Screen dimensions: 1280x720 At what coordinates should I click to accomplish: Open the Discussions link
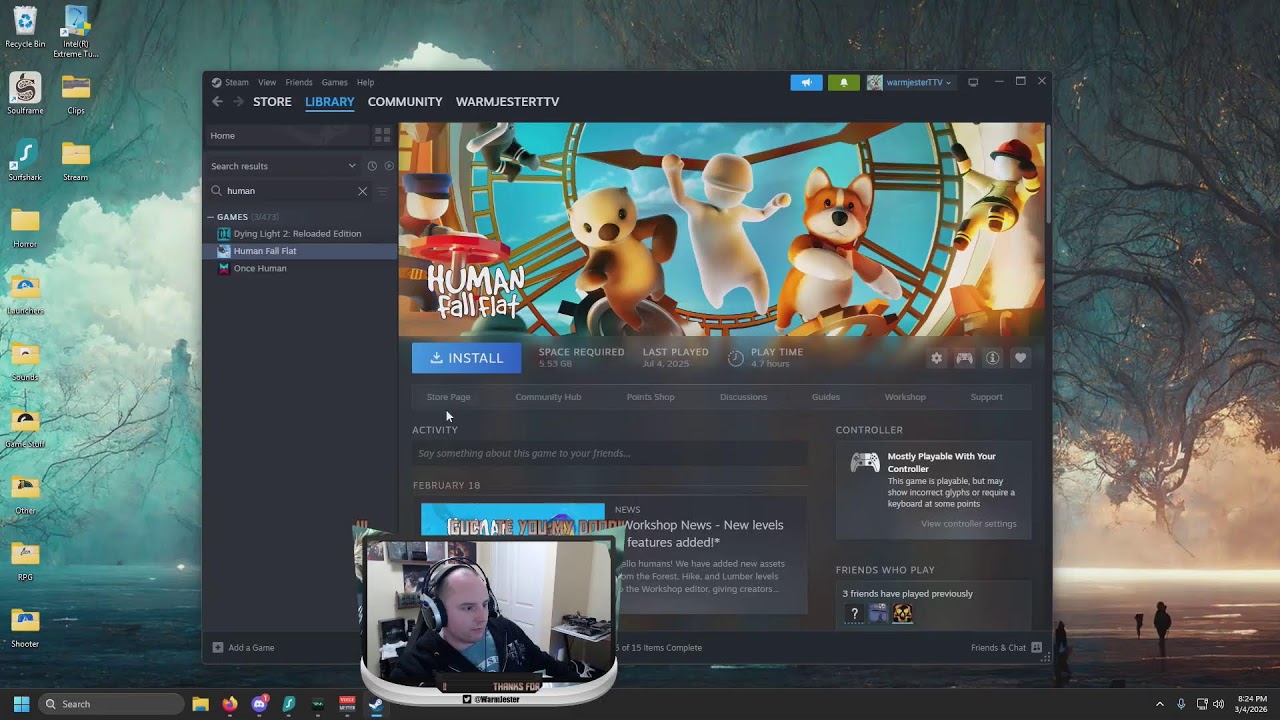(743, 397)
